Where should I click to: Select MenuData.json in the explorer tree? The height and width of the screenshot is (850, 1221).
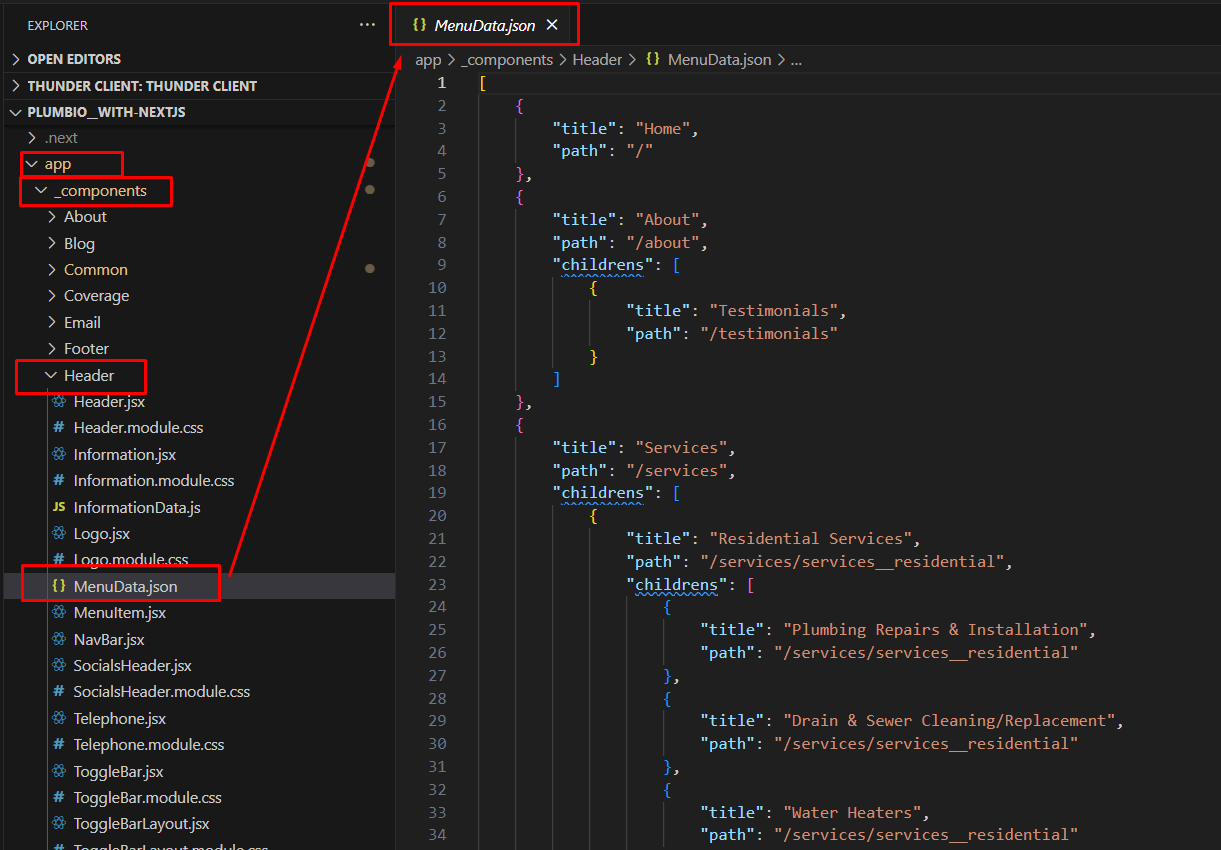(198, 586)
